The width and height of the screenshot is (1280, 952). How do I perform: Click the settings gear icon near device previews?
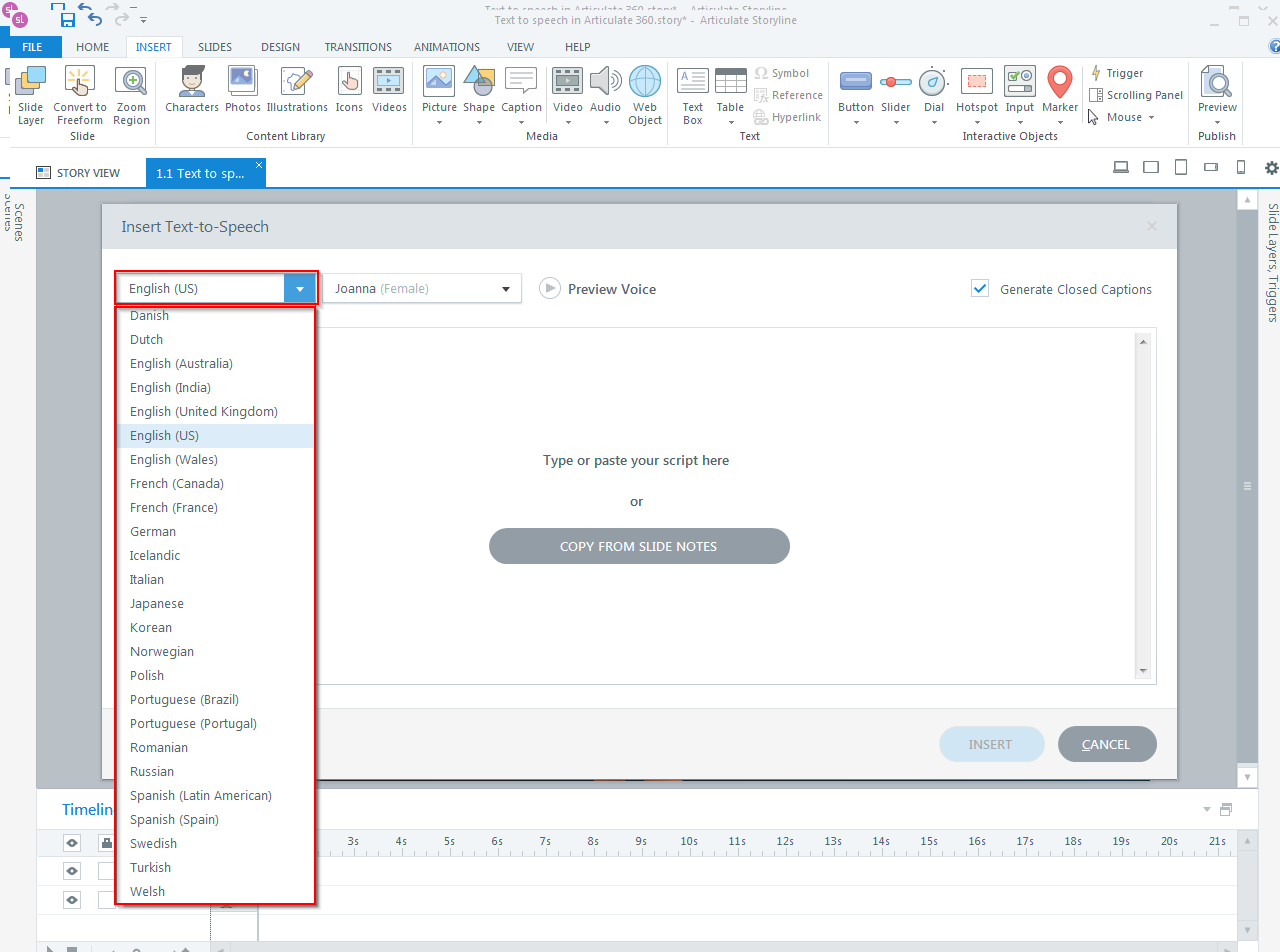click(1271, 168)
